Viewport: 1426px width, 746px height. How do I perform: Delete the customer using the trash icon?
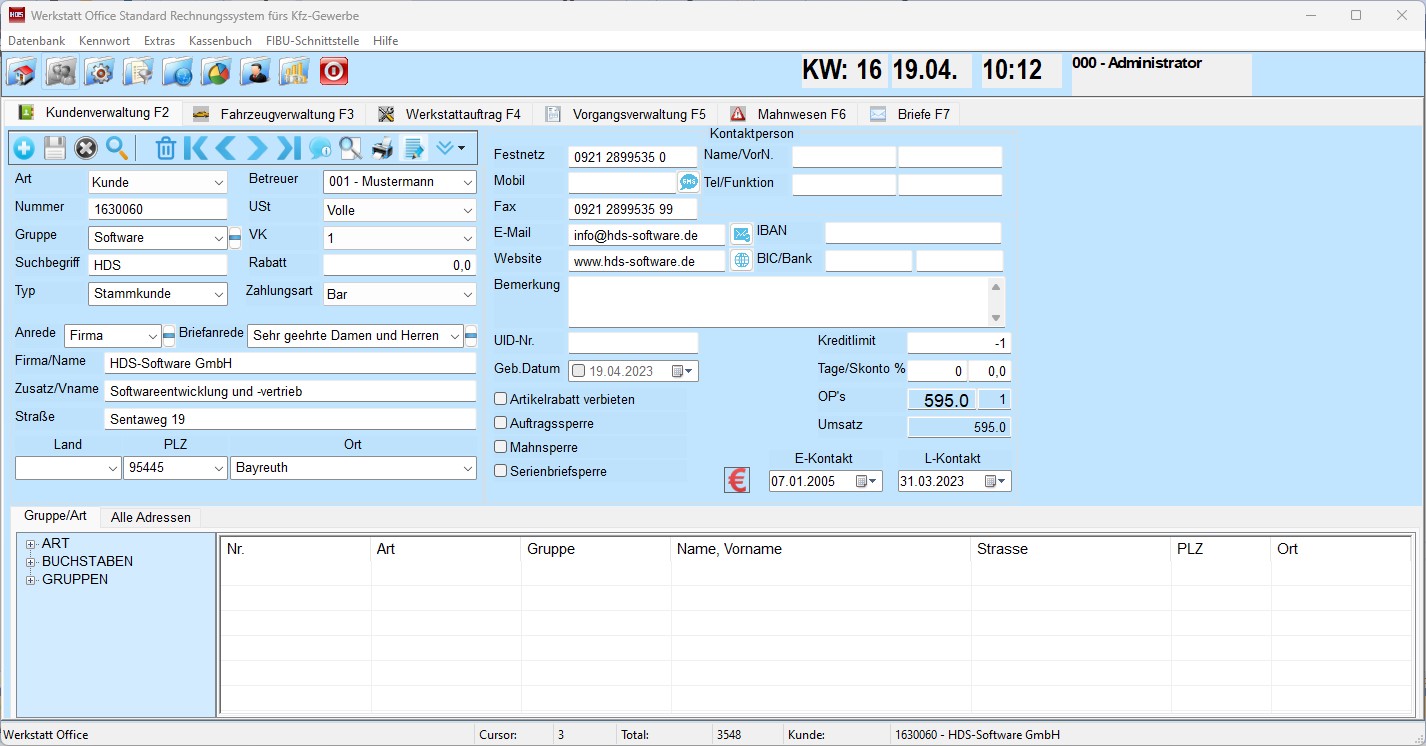166,149
